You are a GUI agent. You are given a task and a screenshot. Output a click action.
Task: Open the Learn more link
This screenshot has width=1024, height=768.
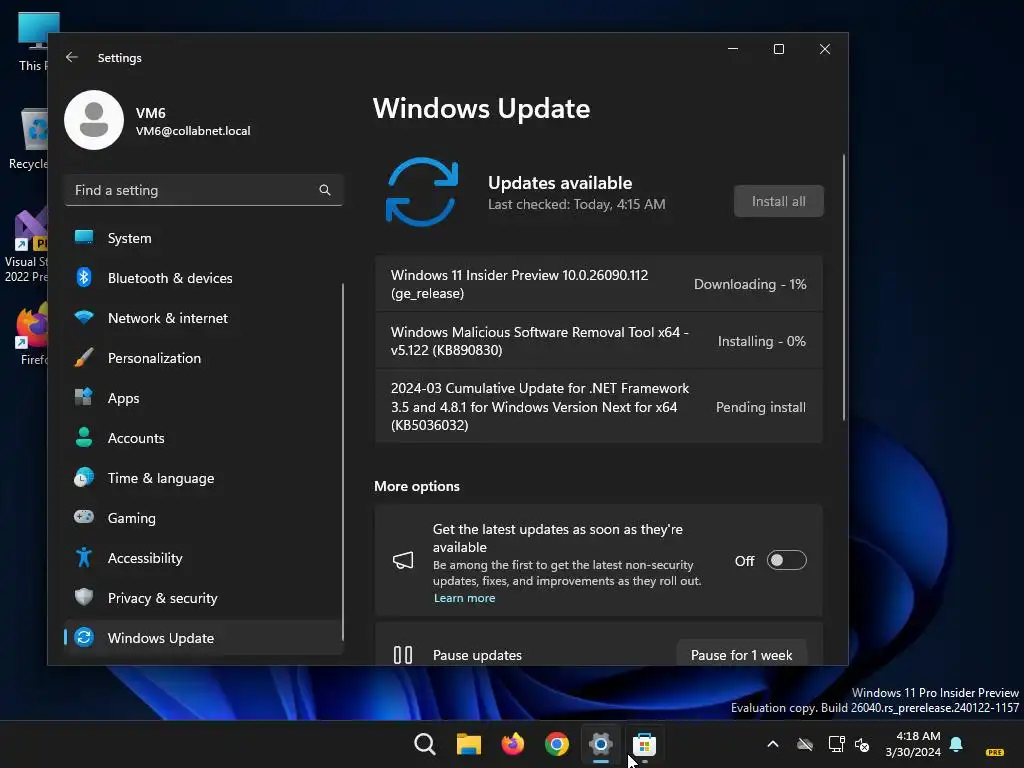click(464, 598)
